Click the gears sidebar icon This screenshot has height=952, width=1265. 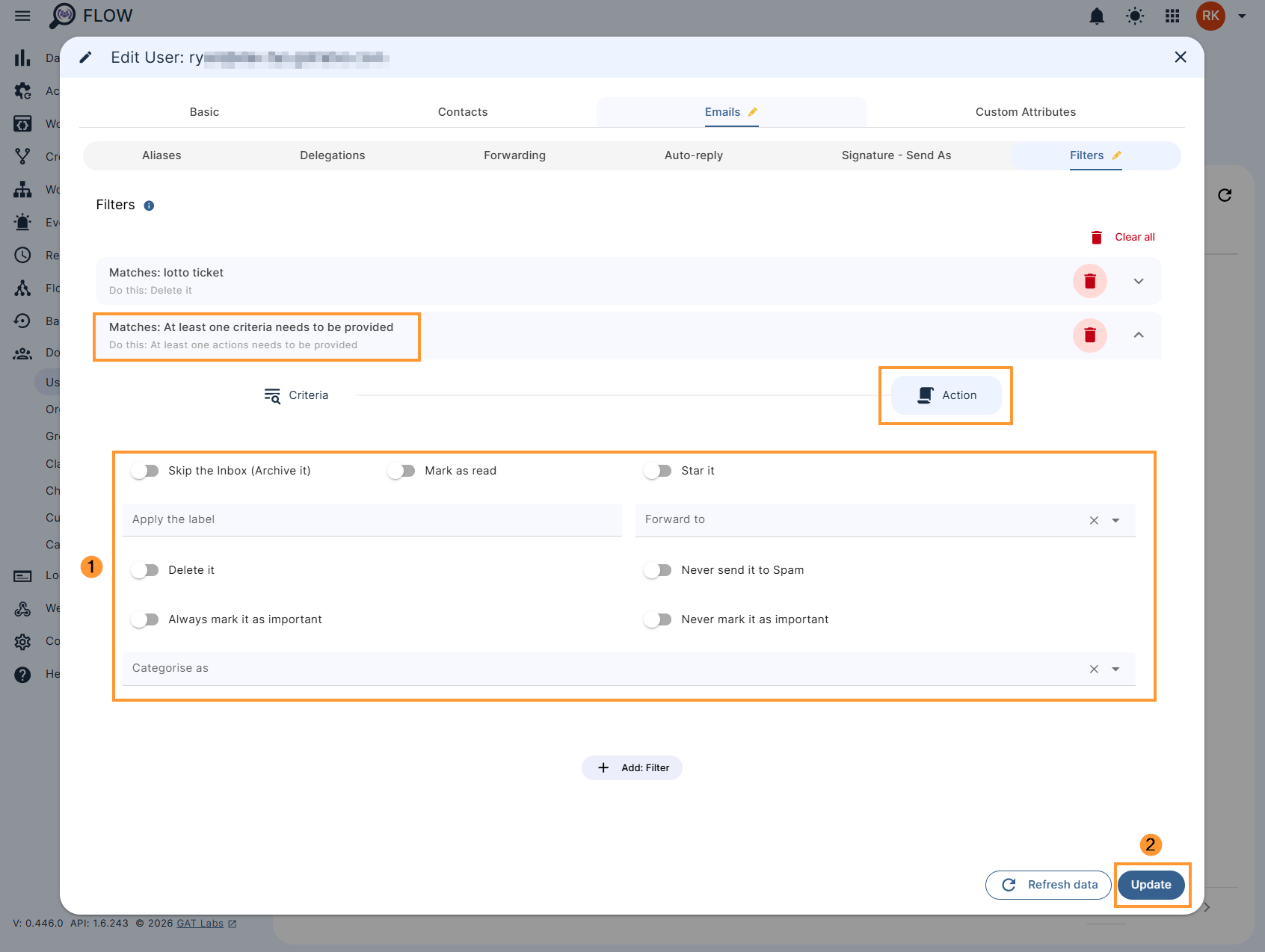pos(22,90)
